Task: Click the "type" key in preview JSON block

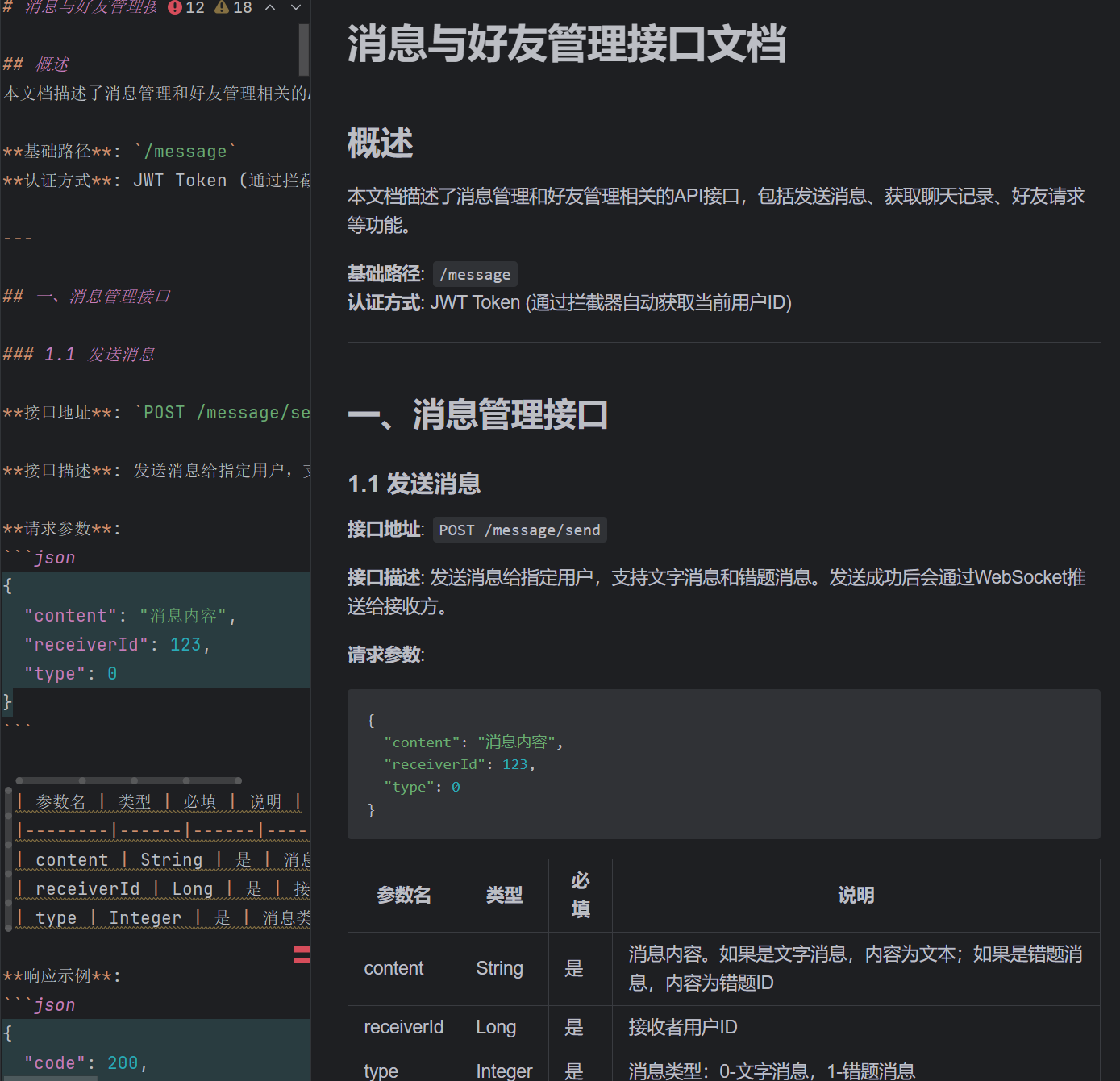Action: (409, 787)
